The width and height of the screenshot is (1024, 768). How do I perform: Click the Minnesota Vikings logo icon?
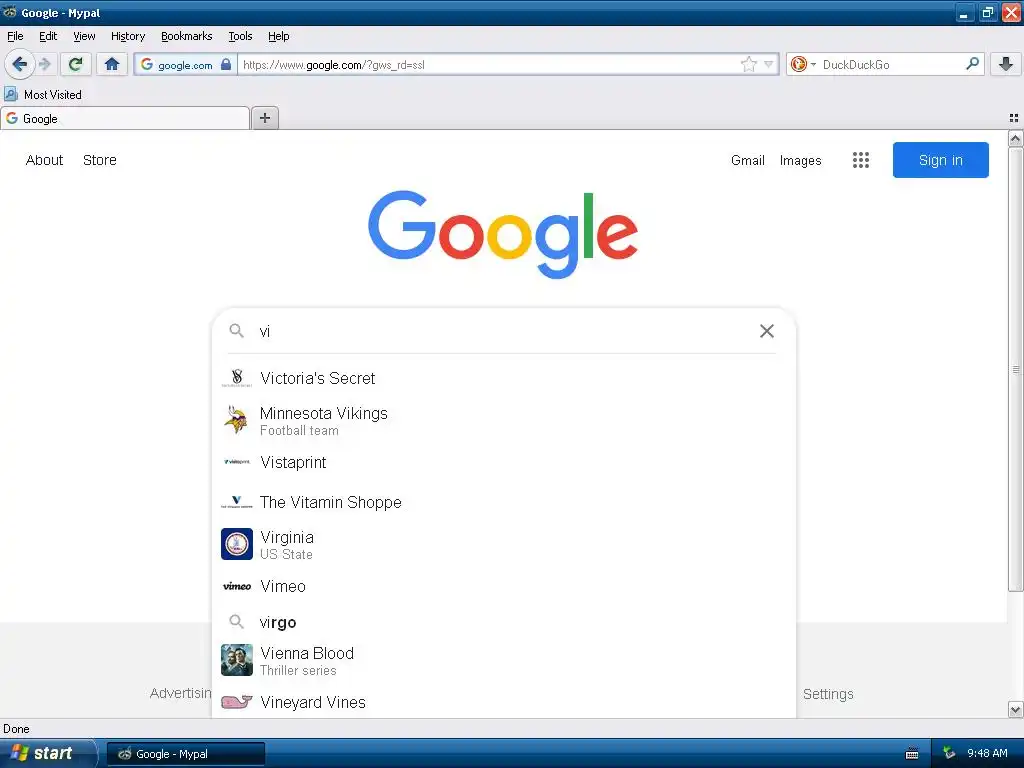point(236,421)
